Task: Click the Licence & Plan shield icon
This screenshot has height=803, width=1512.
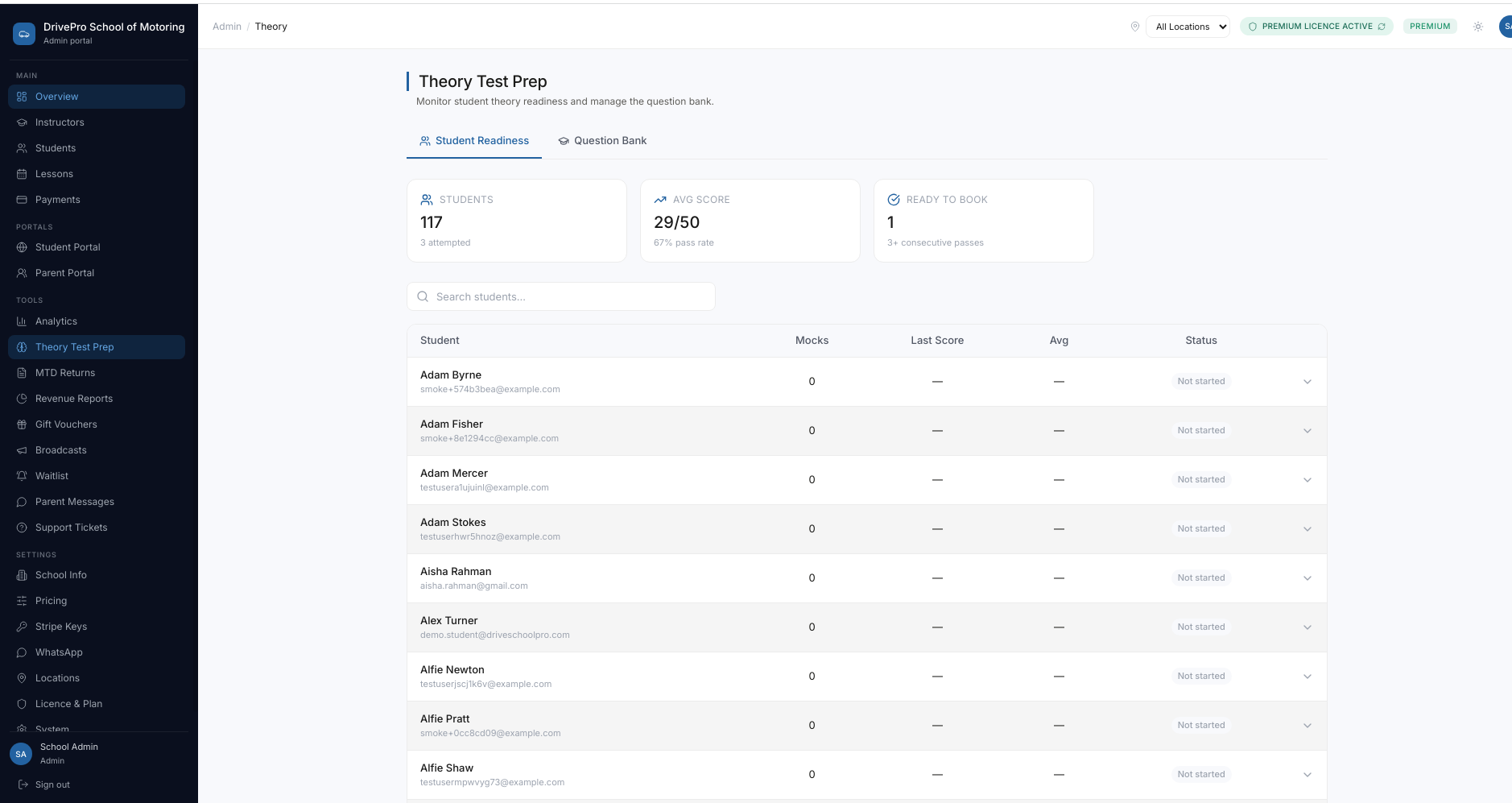Action: 22,704
